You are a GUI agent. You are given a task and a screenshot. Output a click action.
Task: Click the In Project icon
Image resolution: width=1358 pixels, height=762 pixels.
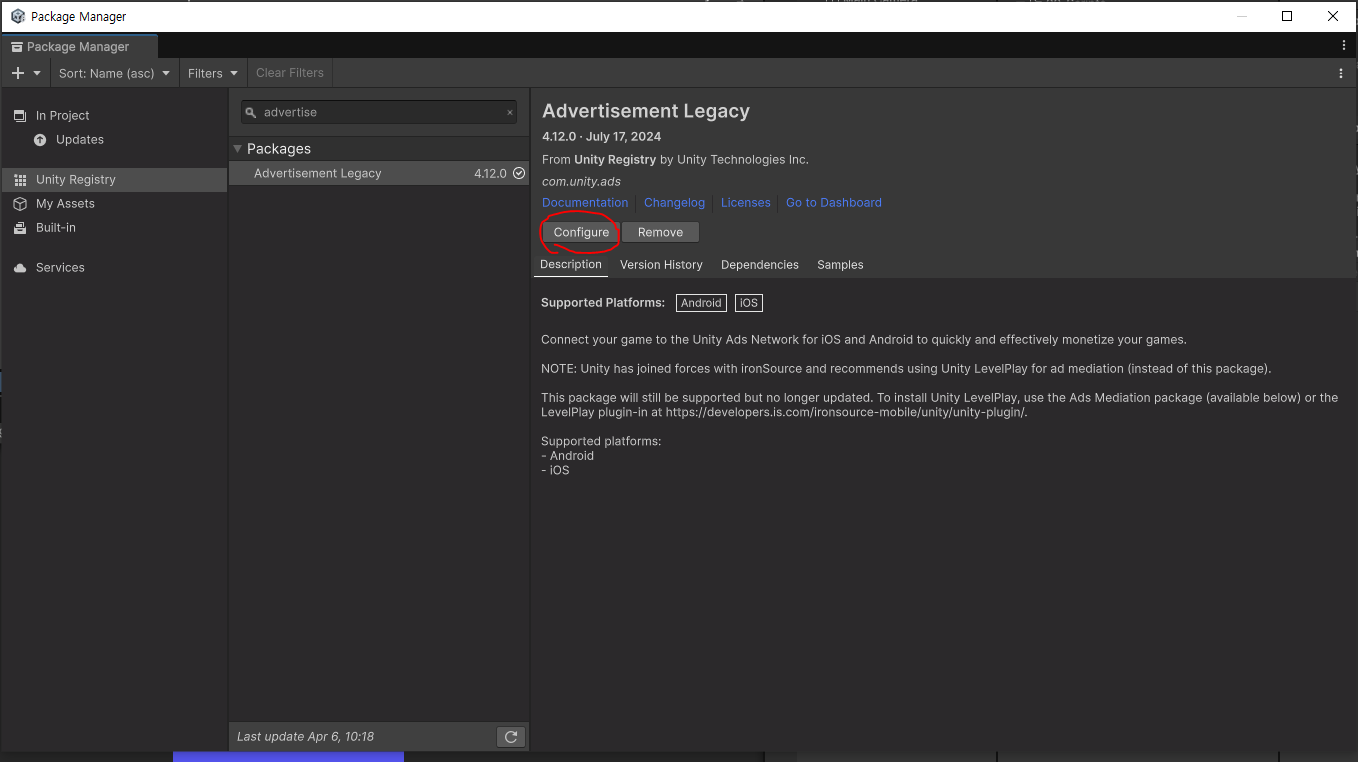[19, 116]
